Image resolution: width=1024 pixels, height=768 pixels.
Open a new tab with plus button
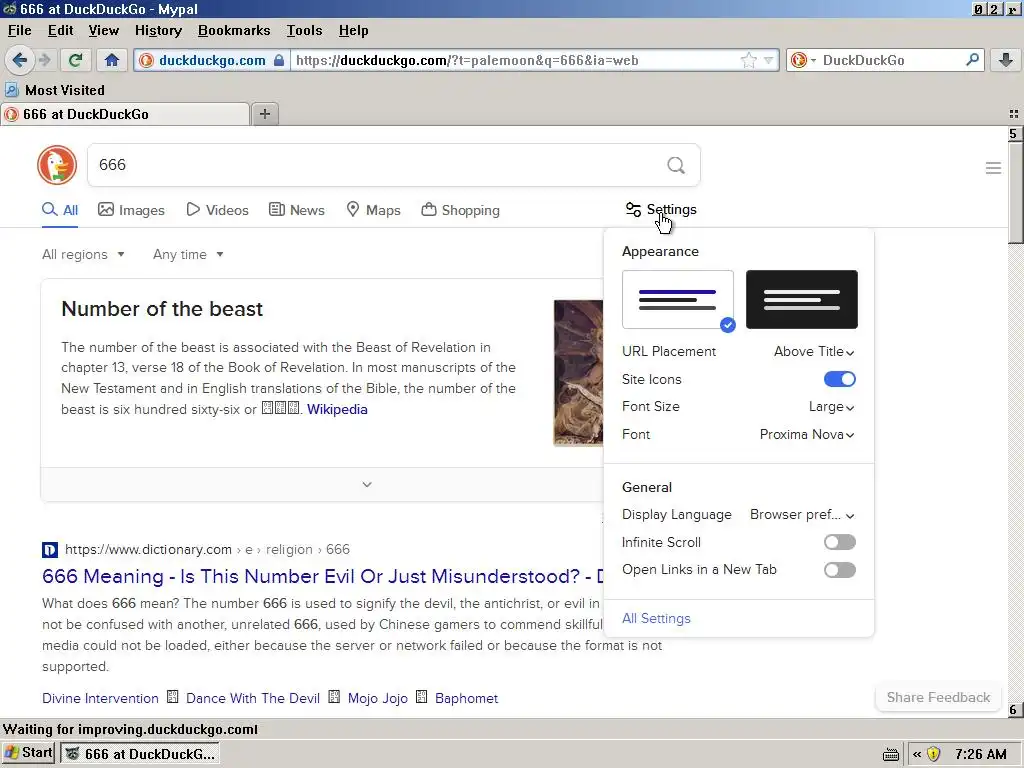[264, 114]
